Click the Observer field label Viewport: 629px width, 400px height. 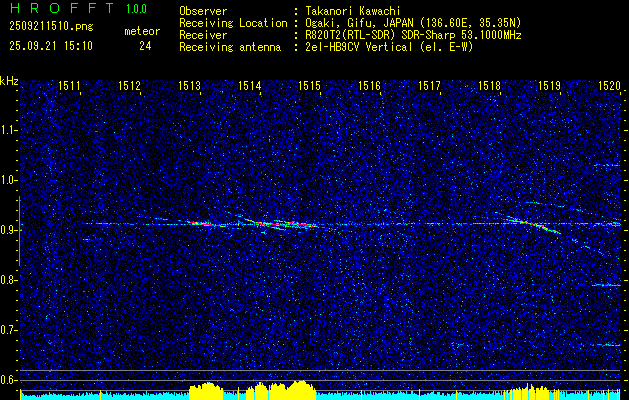[203, 11]
